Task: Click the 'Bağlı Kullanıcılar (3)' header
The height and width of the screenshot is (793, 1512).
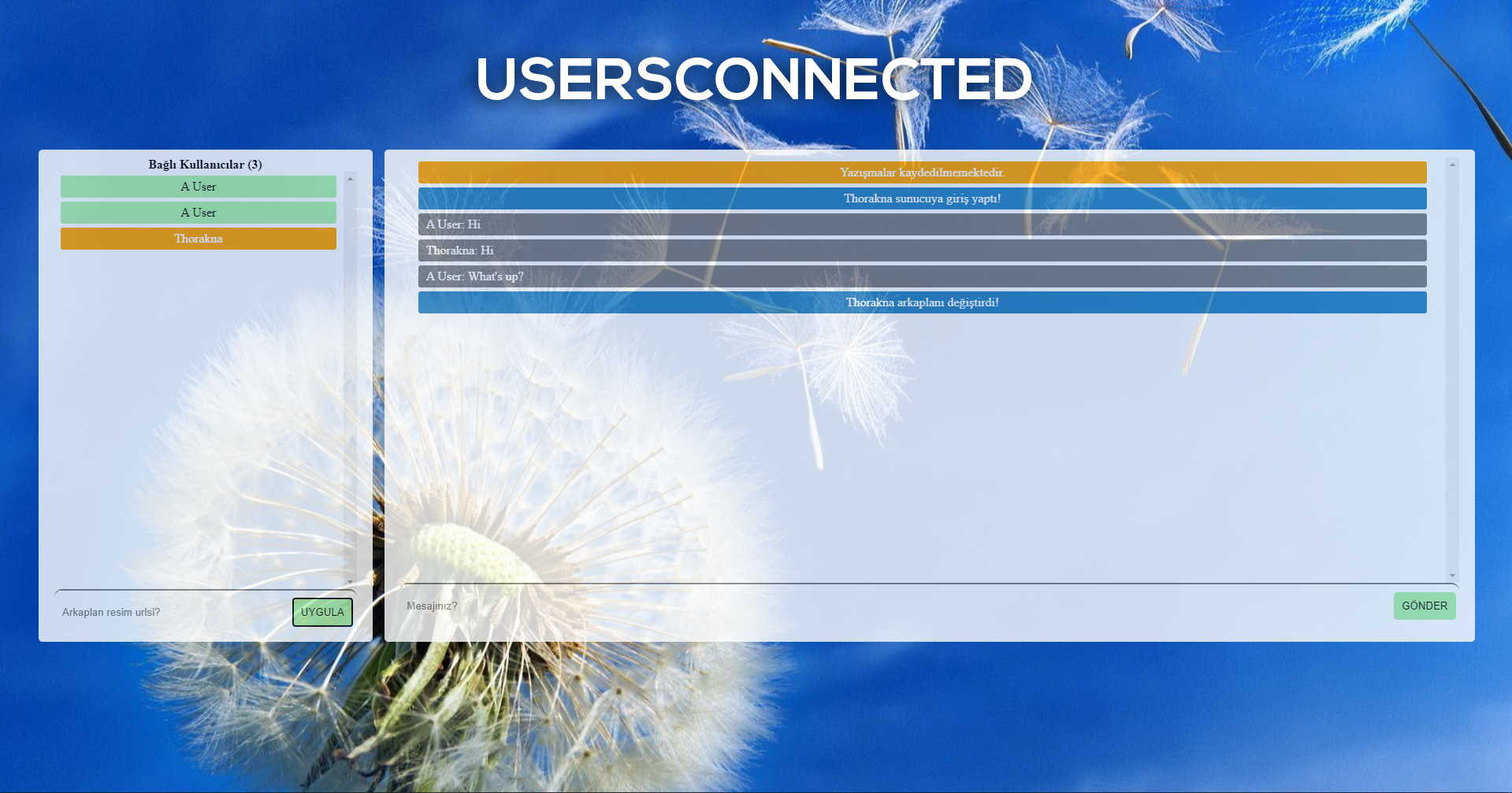Action: tap(205, 165)
